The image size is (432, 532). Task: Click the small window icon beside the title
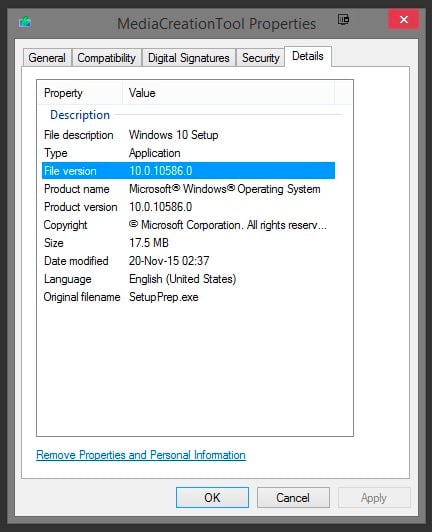(x=343, y=19)
